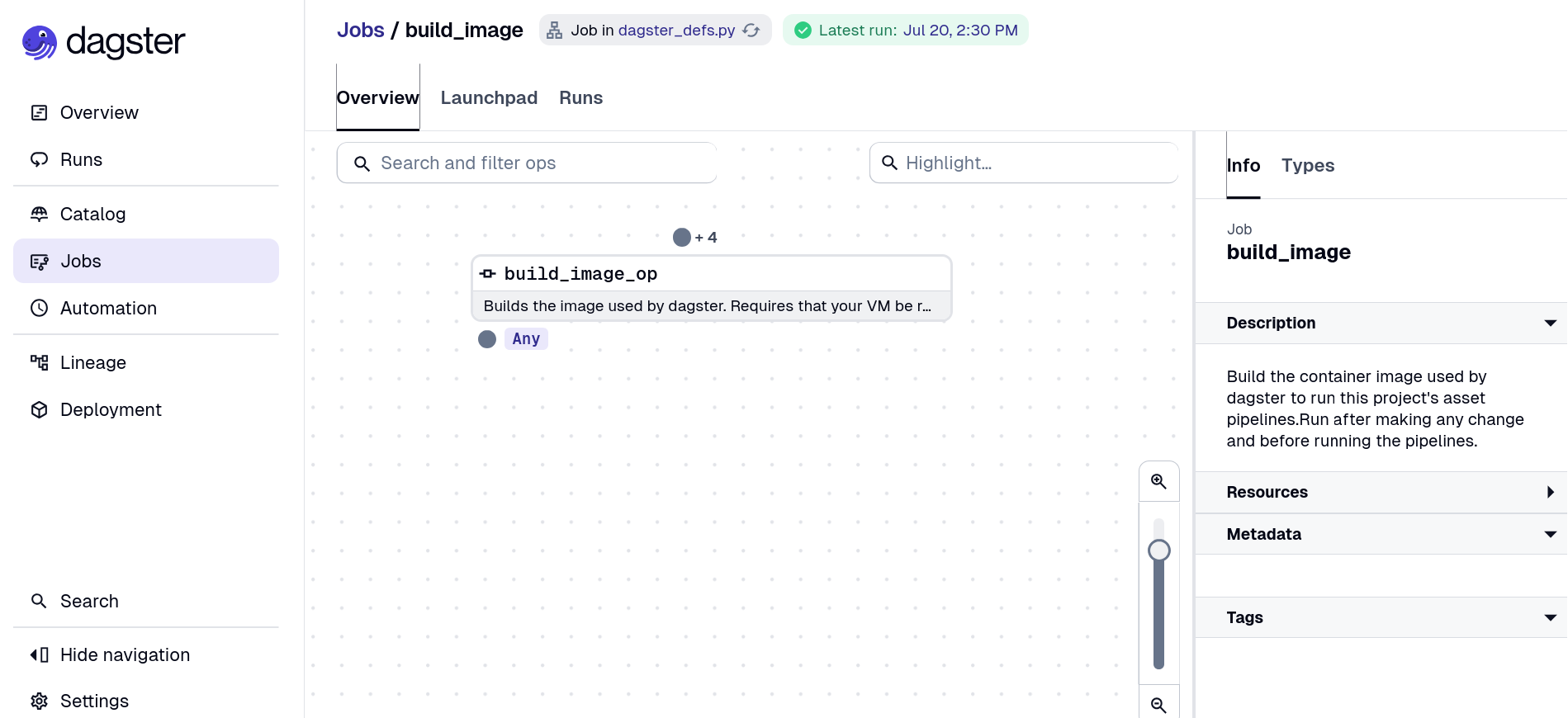This screenshot has height=718, width=1568.
Task: Collapse the Metadata section
Action: click(x=1381, y=534)
